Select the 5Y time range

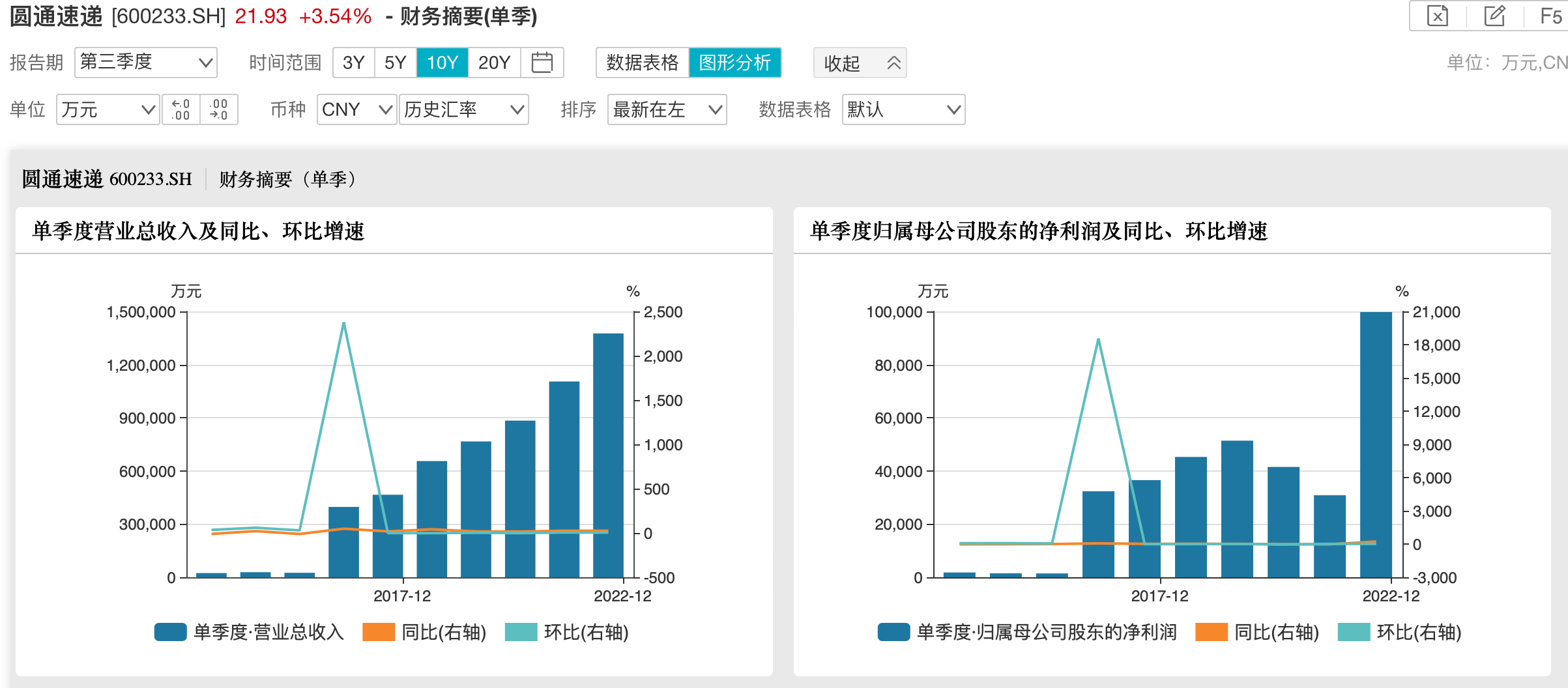click(x=395, y=63)
